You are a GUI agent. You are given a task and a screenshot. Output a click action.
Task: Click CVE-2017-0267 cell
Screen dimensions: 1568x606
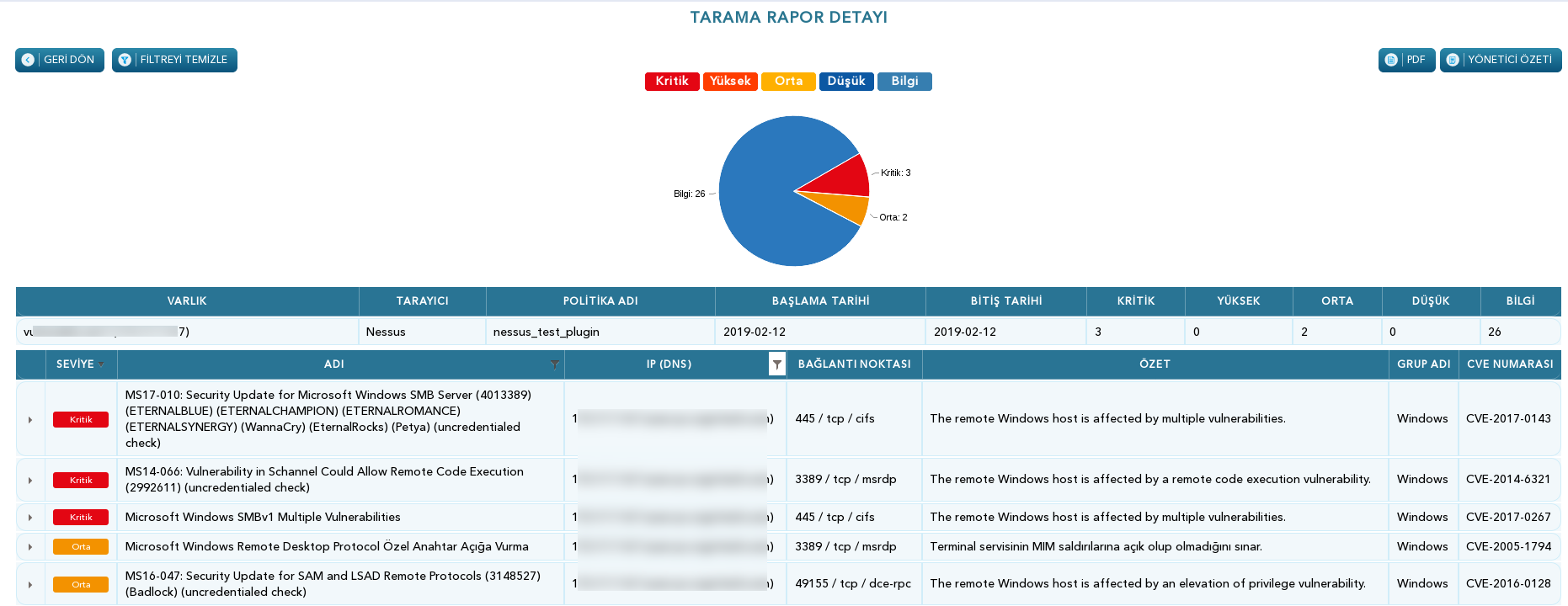(x=1508, y=517)
